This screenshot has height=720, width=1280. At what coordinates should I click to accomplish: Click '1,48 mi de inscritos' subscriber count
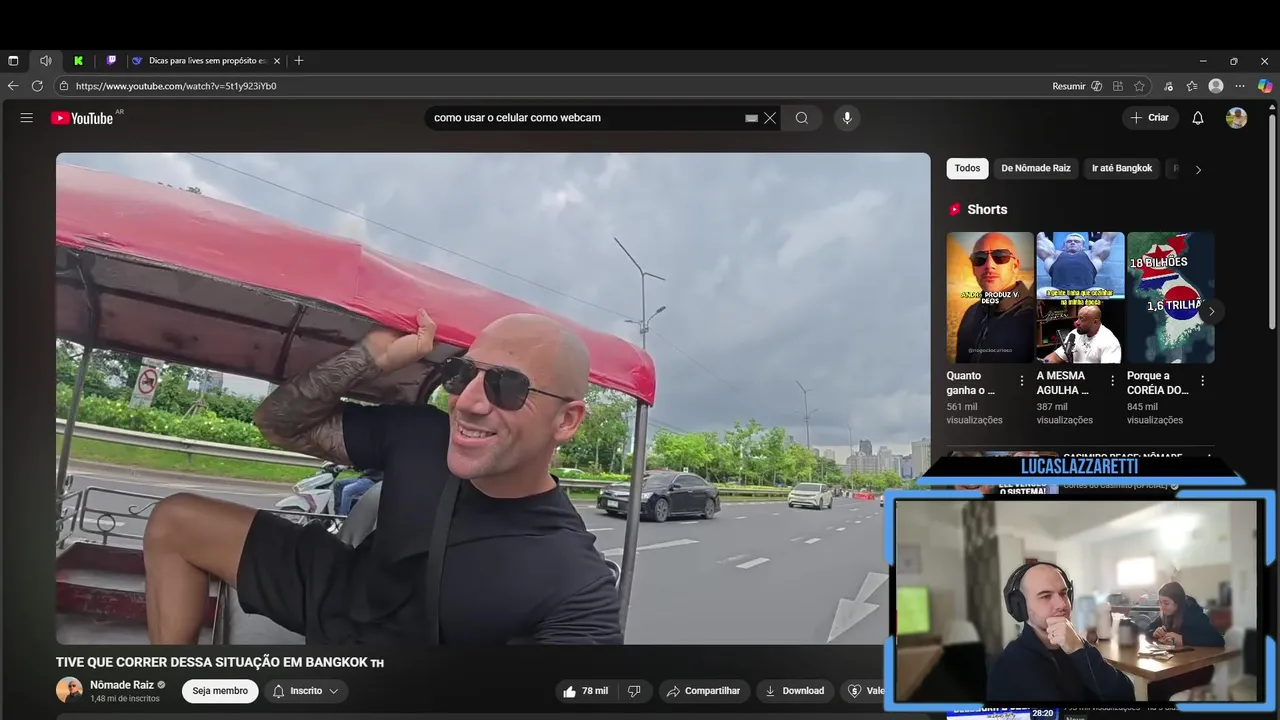(x=125, y=698)
